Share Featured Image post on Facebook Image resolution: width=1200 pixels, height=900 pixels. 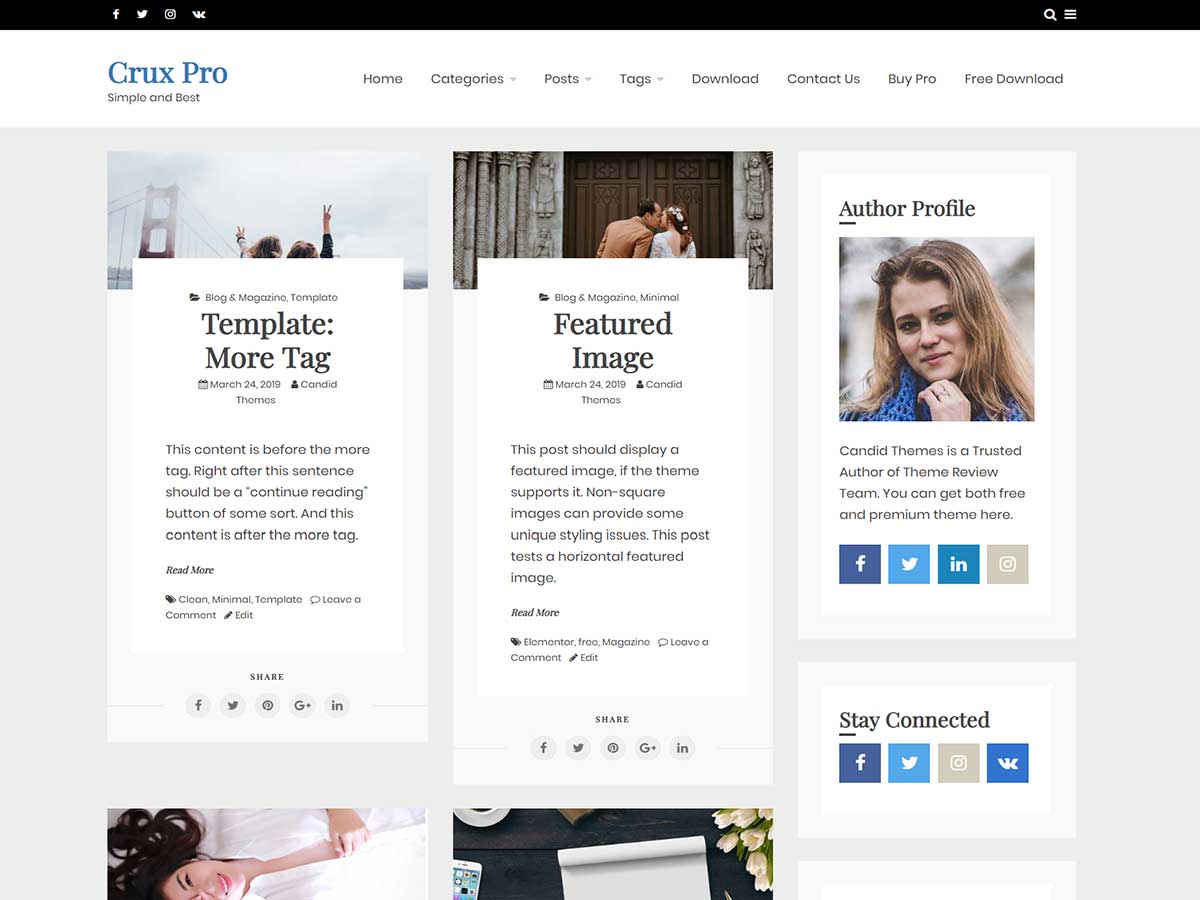543,748
